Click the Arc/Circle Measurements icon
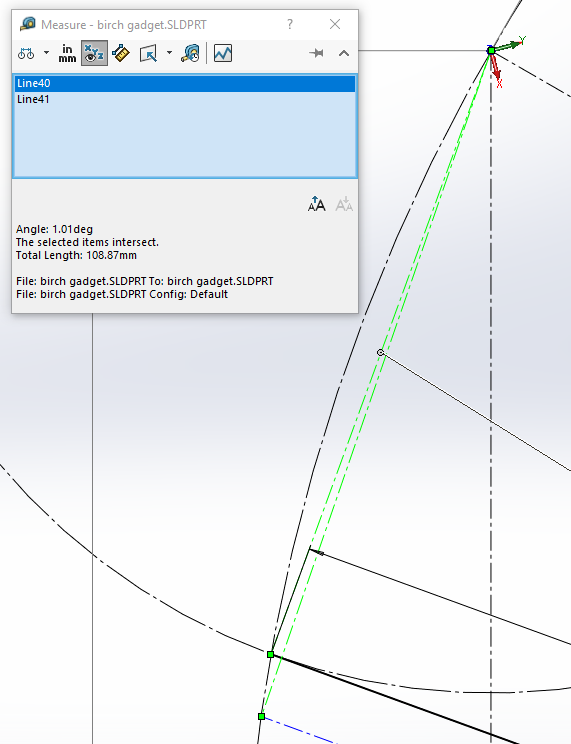 (x=26, y=53)
